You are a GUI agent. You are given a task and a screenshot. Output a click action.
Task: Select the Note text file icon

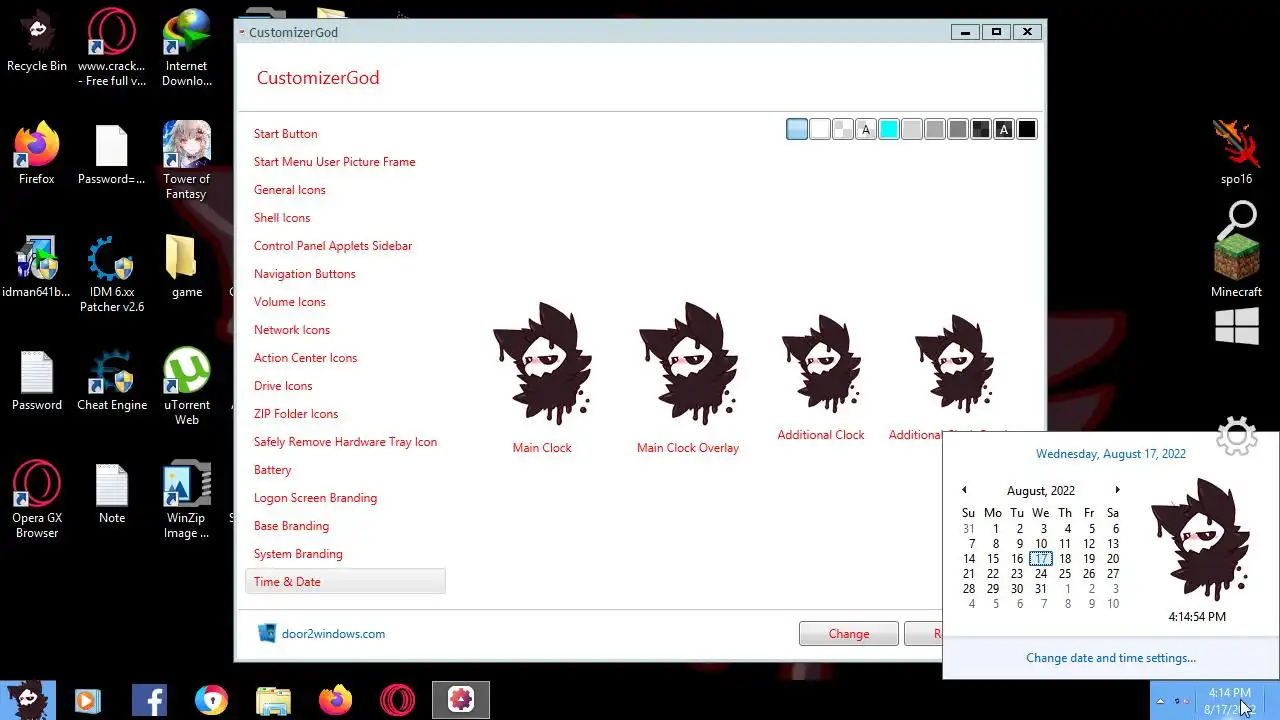[112, 493]
